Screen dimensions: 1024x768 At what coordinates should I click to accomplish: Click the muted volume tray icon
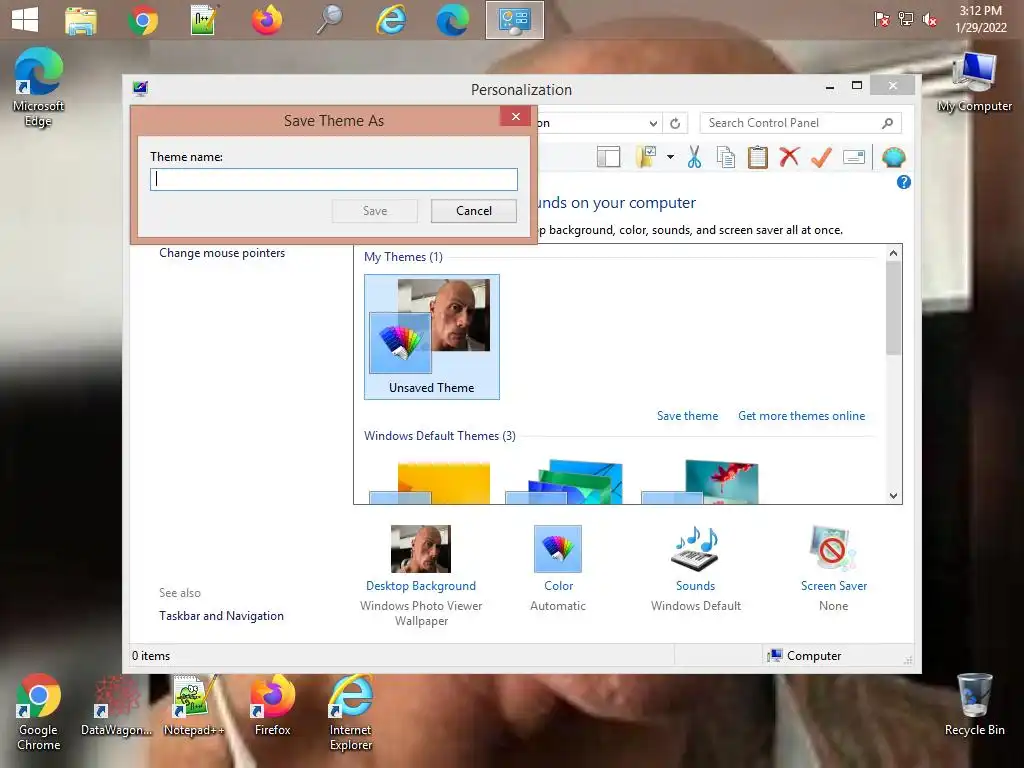point(930,20)
